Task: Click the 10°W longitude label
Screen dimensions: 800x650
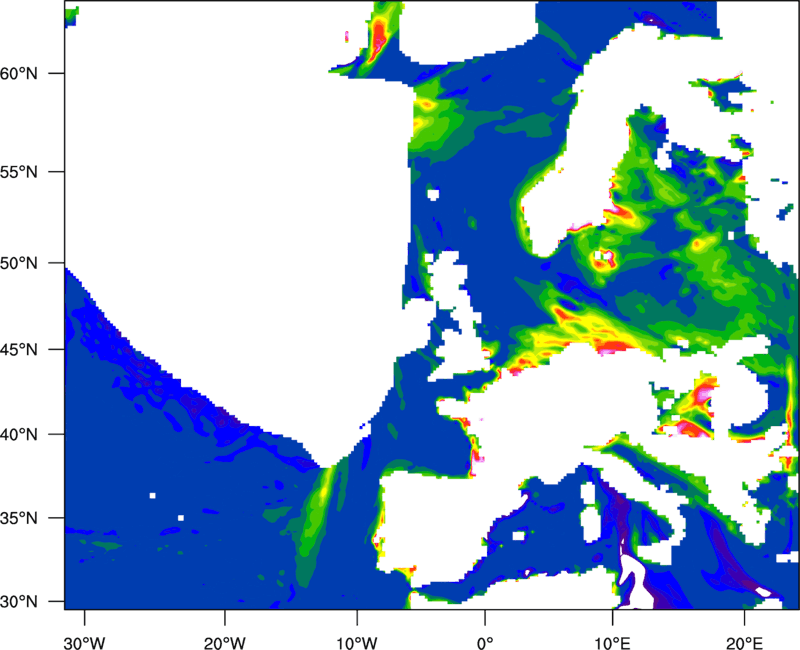Action: [356, 643]
